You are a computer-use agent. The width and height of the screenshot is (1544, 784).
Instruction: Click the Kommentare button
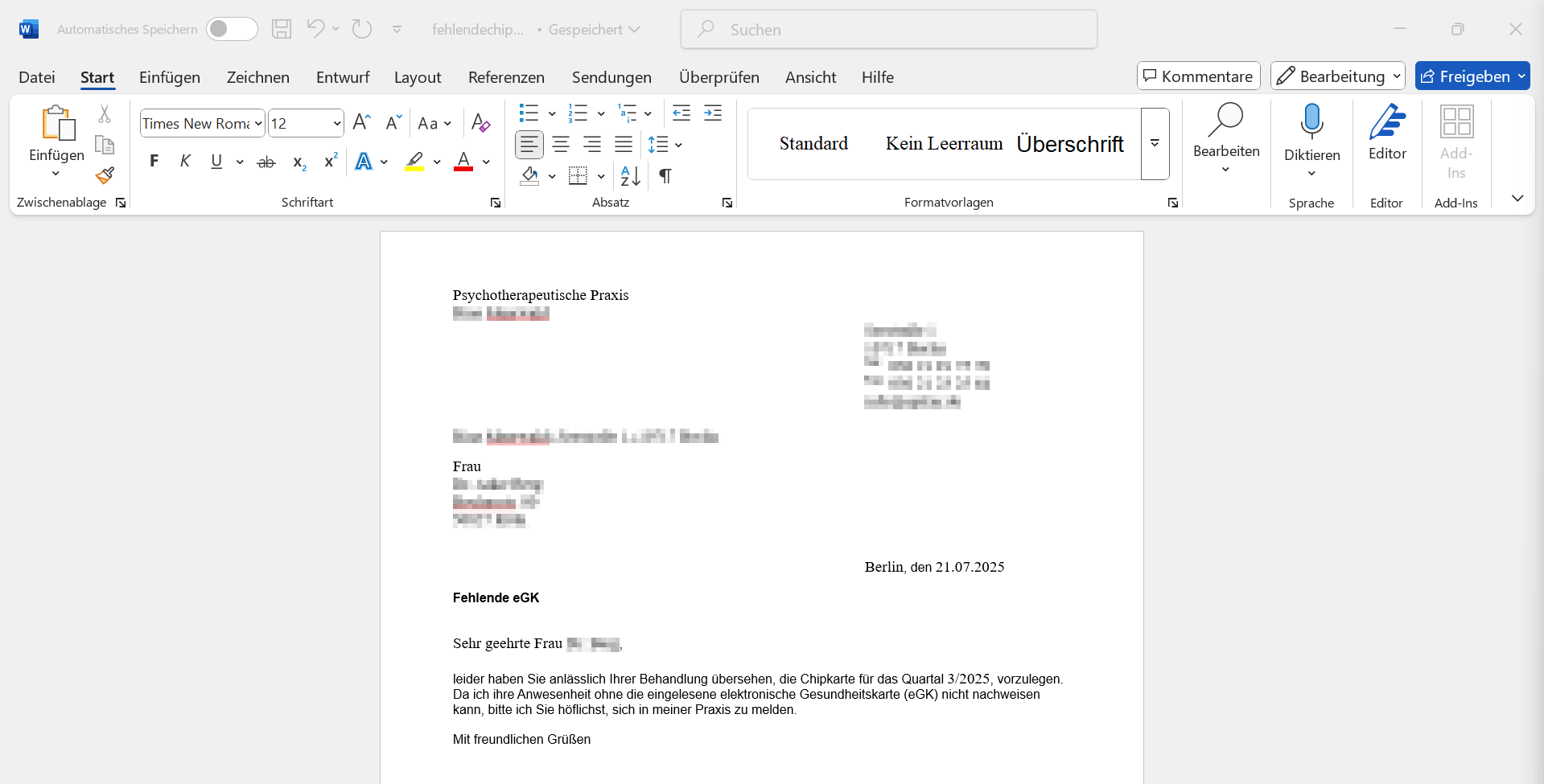pos(1198,76)
